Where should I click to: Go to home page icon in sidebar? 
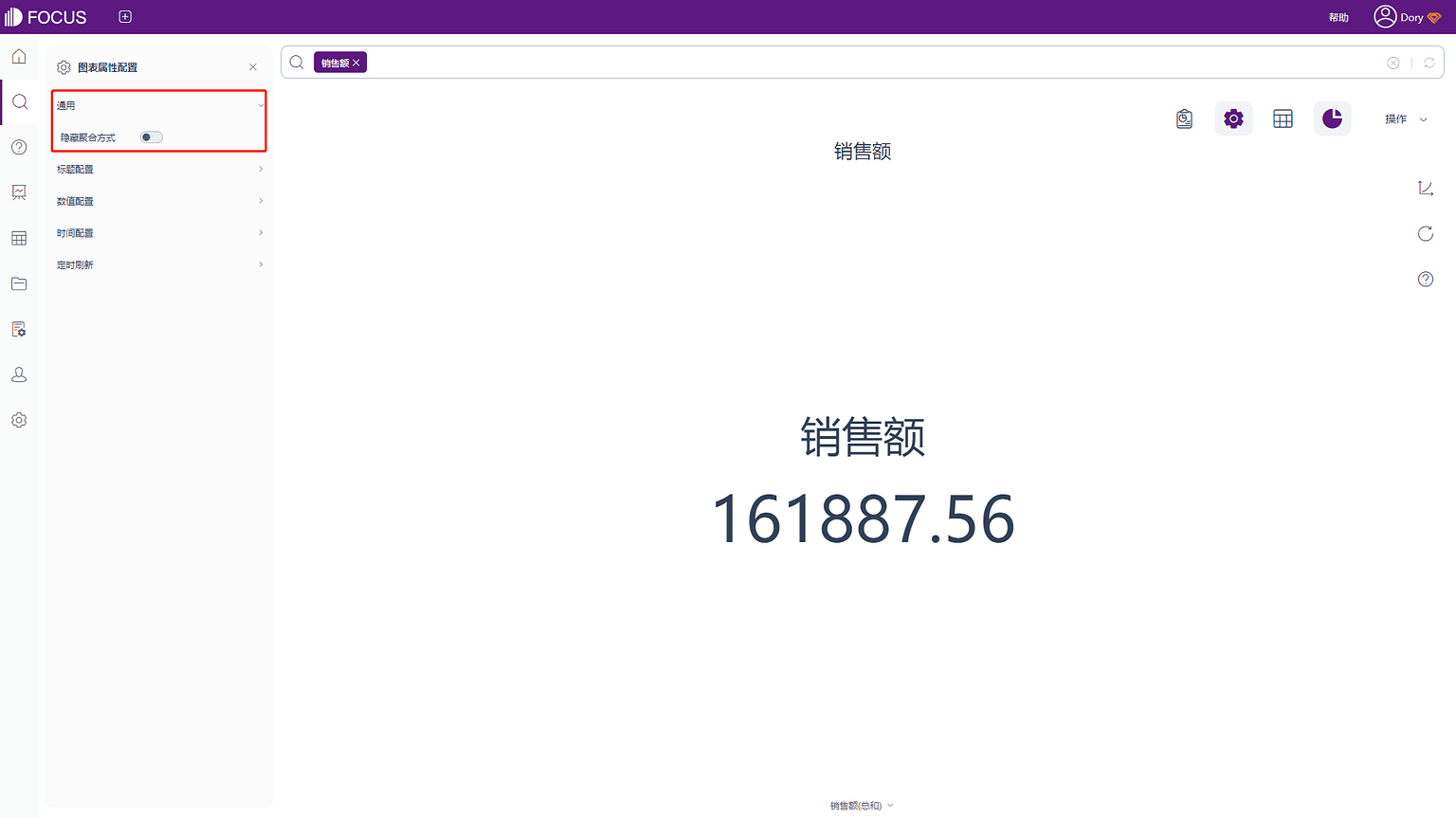[x=19, y=57]
